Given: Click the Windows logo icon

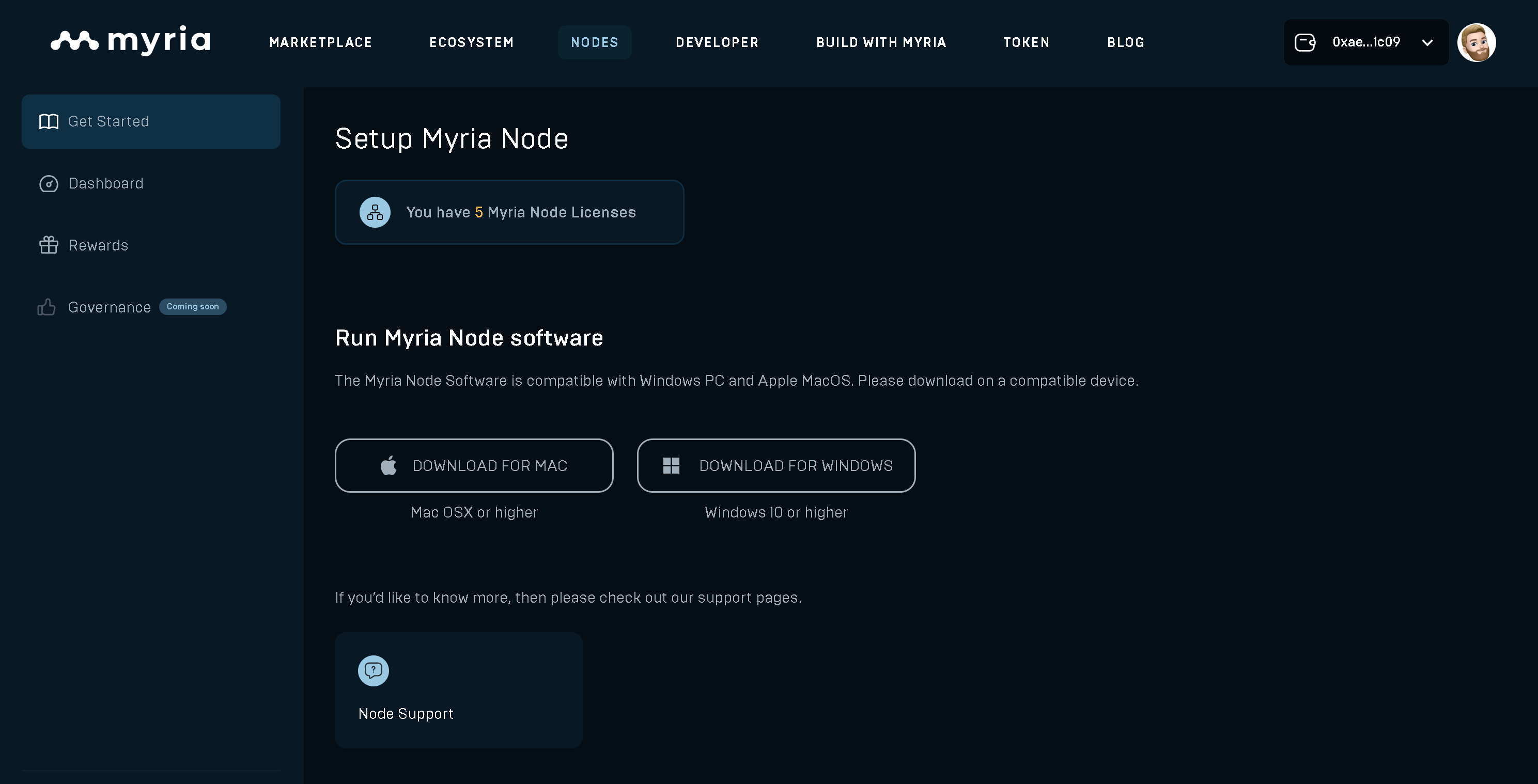Looking at the screenshot, I should [671, 466].
